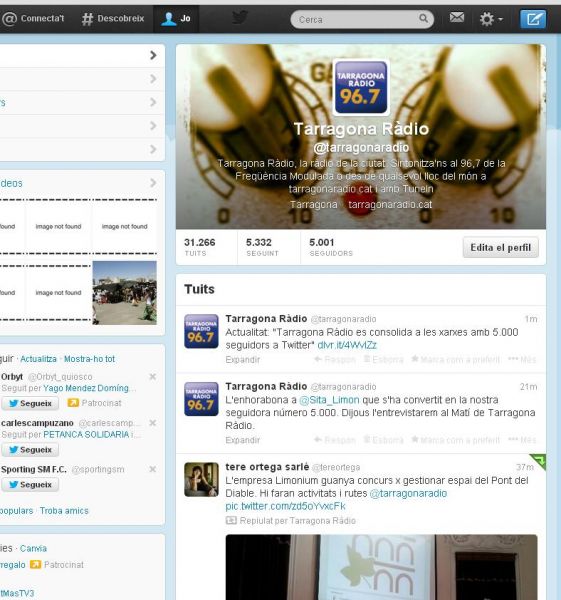Expand the fourth sidebar row chevron
The width and height of the screenshot is (561, 600).
click(153, 126)
